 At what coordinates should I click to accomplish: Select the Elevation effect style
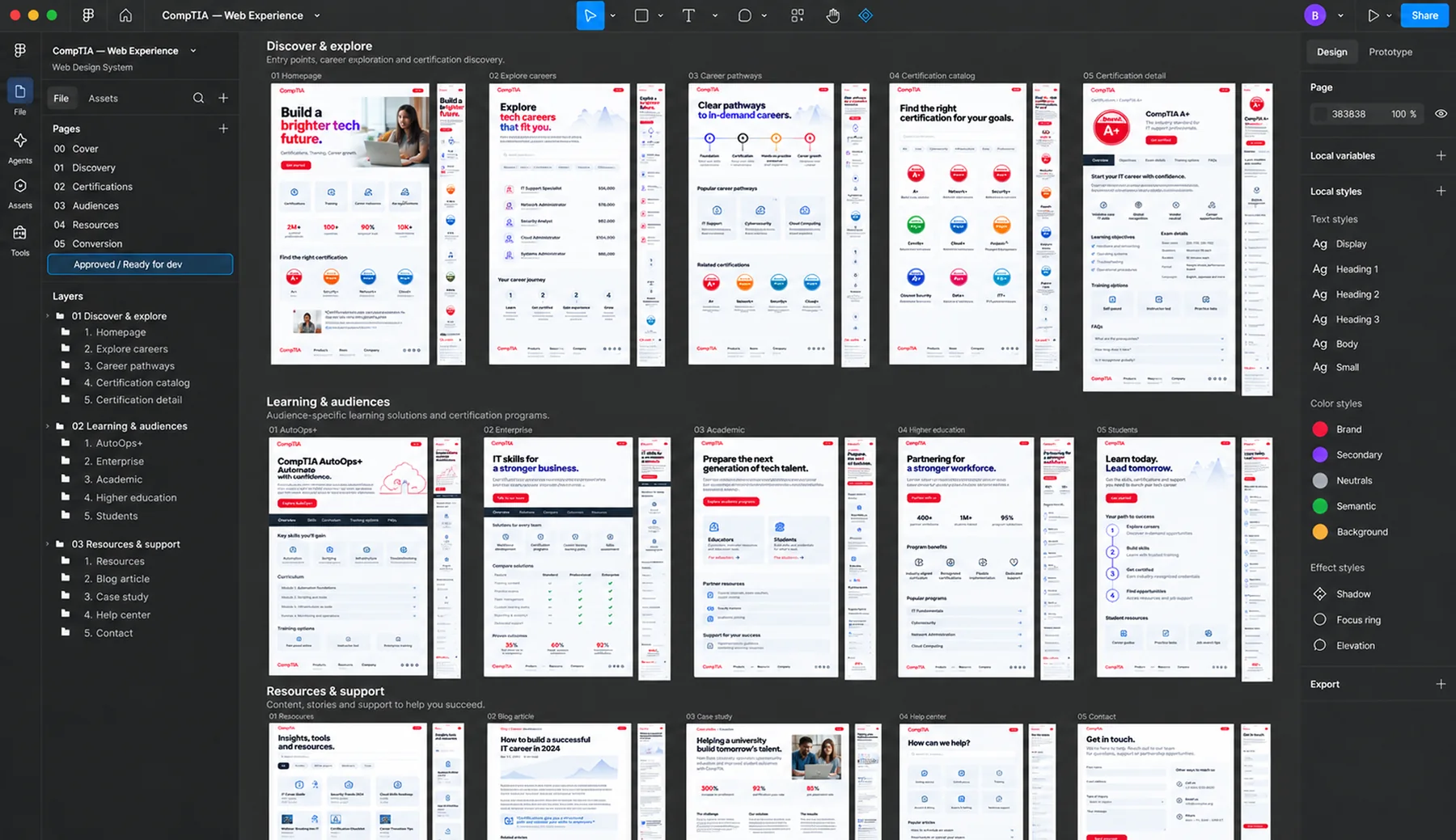1344,646
